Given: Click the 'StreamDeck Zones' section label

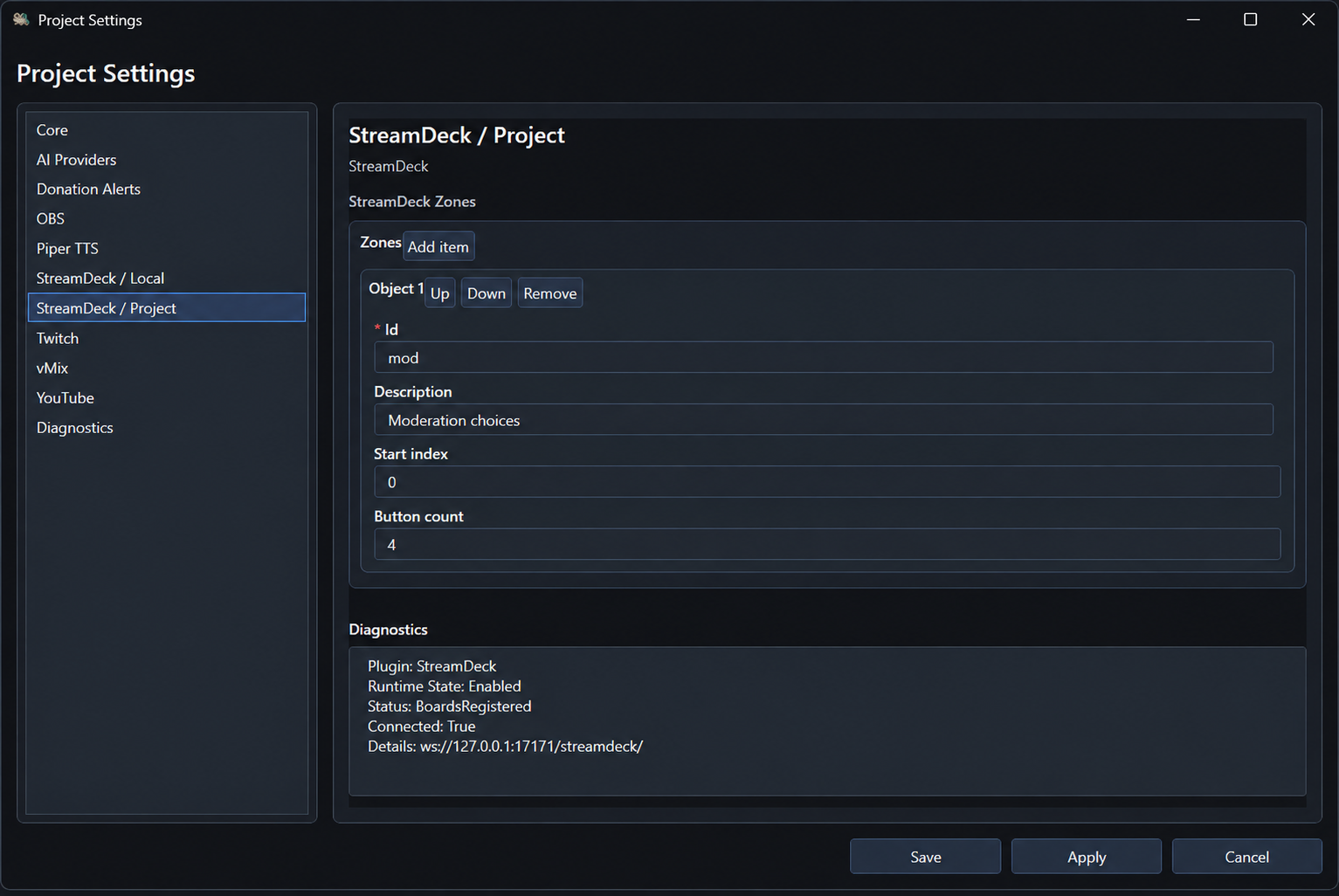Looking at the screenshot, I should pyautogui.click(x=412, y=202).
